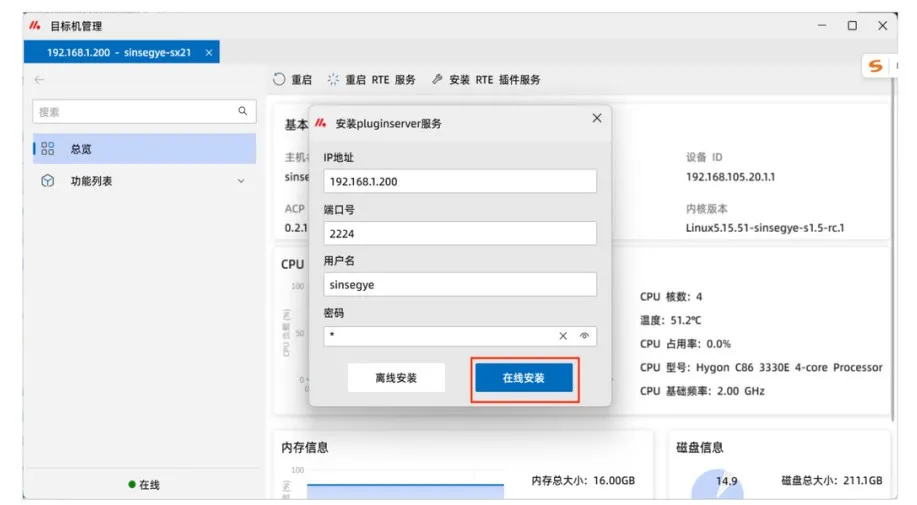Focus the password input field
The height and width of the screenshot is (505, 917).
(460, 335)
